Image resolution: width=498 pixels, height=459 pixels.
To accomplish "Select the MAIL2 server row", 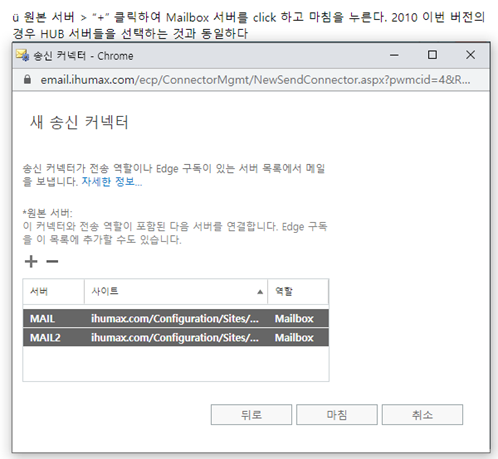I will tap(176, 338).
